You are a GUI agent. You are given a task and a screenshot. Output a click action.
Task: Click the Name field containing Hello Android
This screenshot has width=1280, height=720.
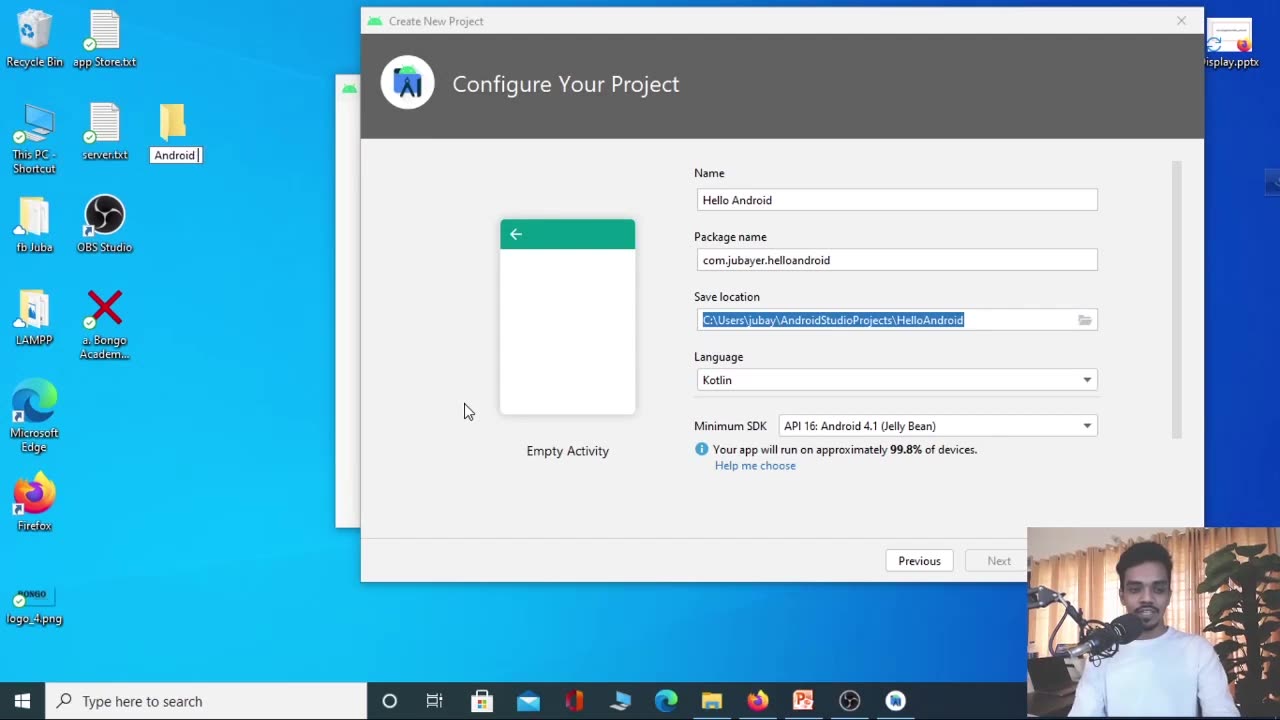pos(897,200)
